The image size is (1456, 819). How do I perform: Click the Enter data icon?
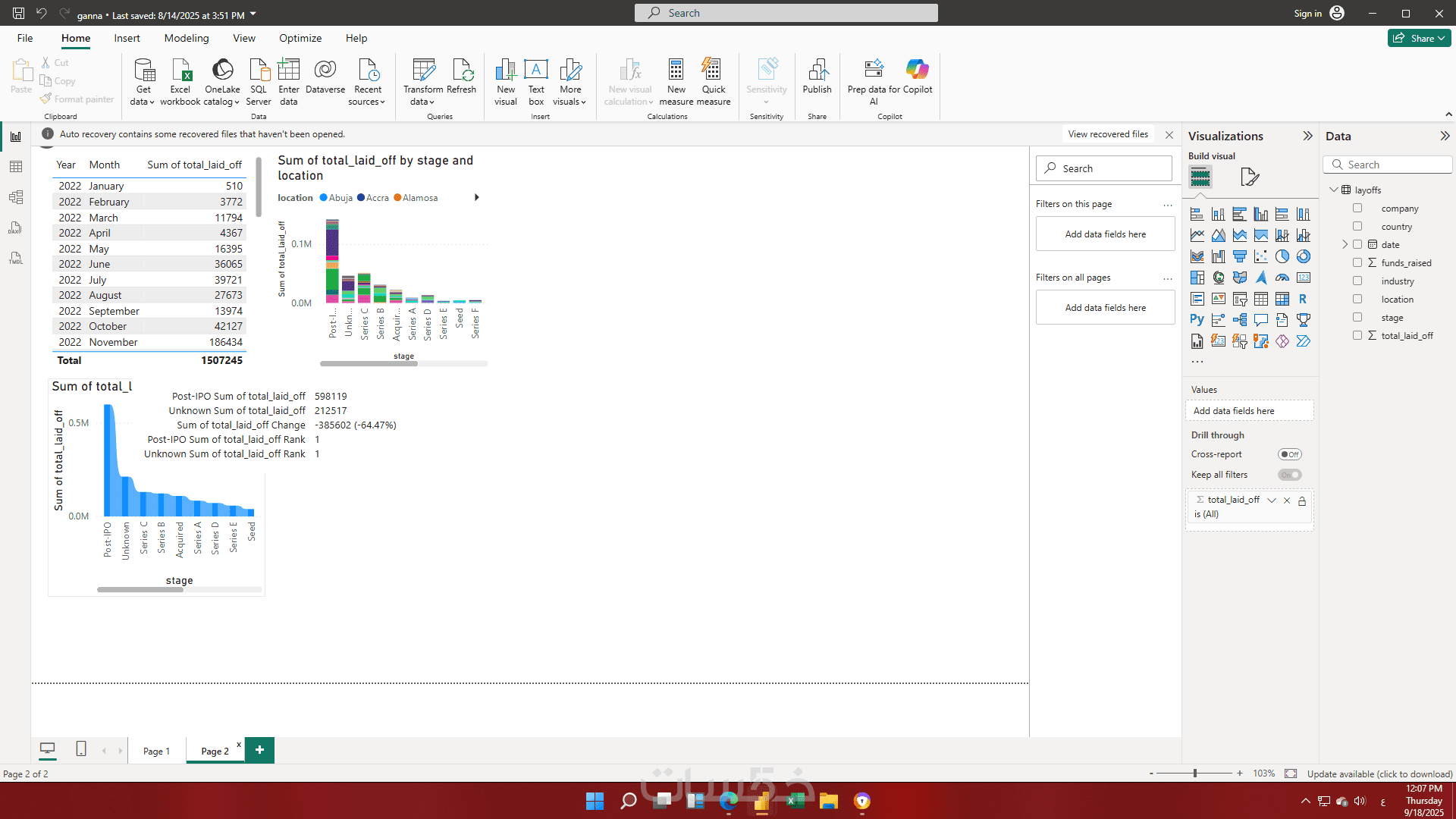(x=288, y=71)
